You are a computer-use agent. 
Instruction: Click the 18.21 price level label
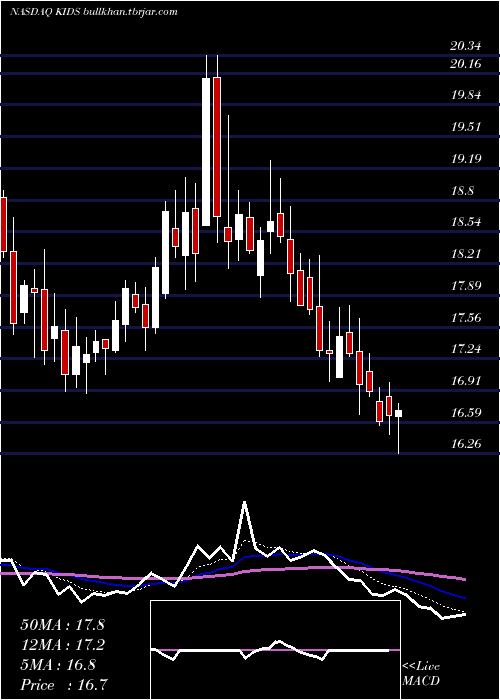pos(466,254)
